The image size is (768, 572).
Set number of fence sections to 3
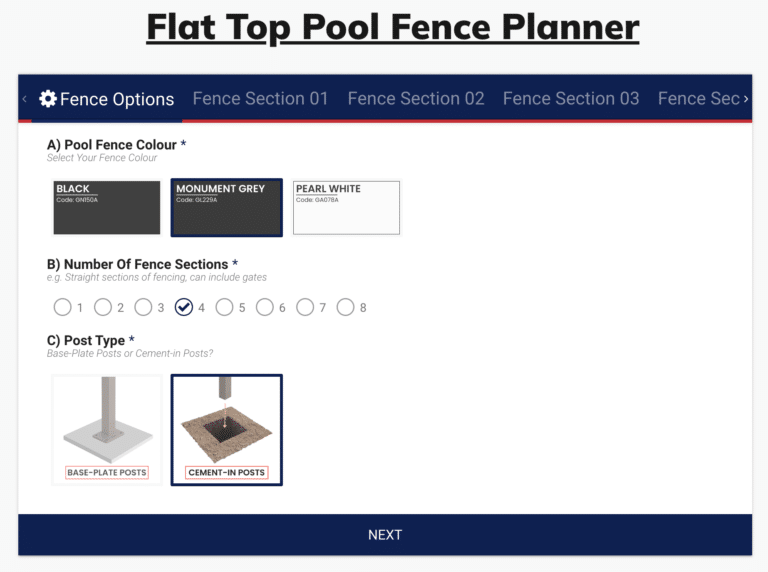tap(144, 308)
